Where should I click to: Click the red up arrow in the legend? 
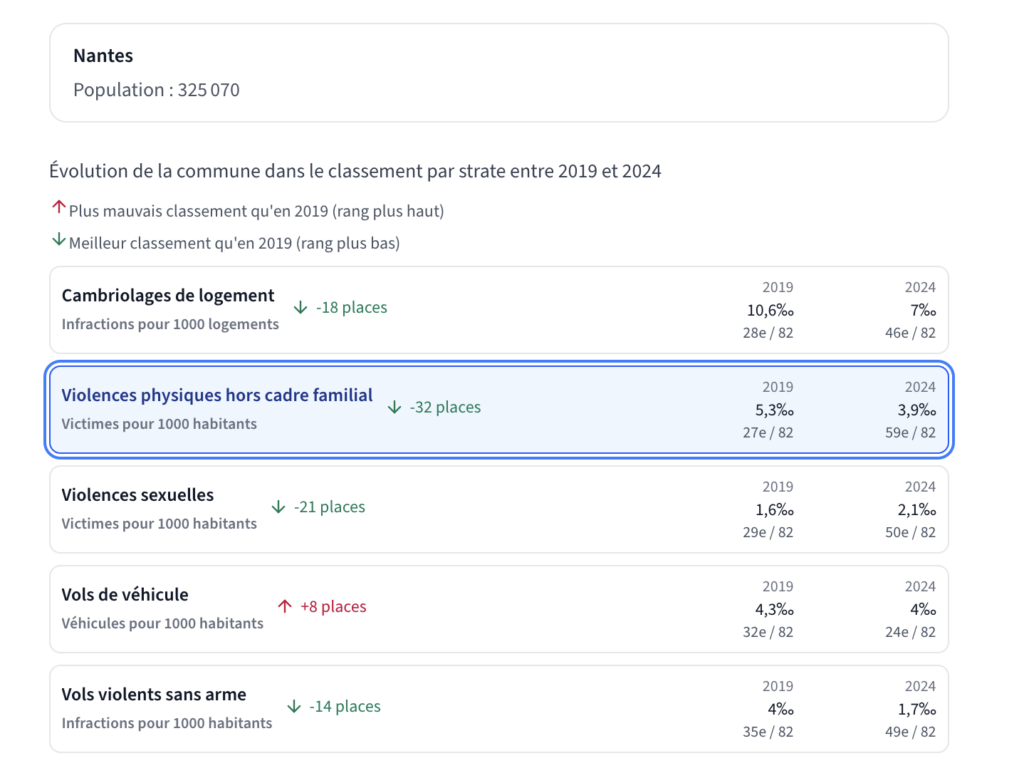click(x=58, y=209)
